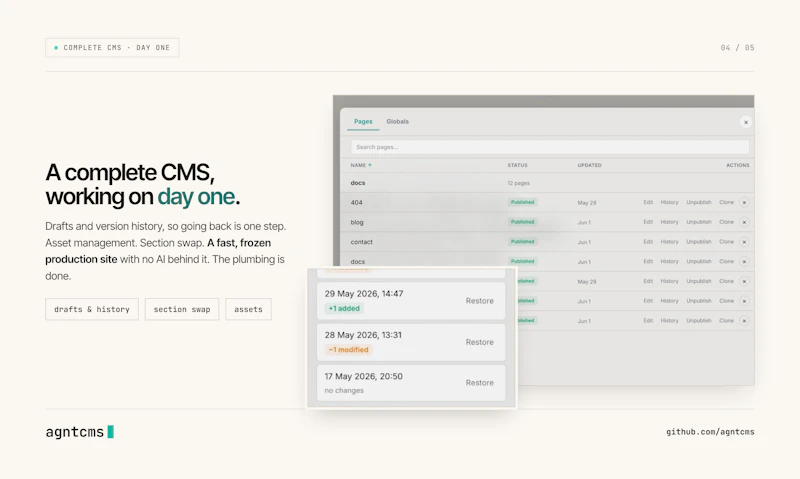
Task: Open History for the Published docs page
Action: point(669,262)
